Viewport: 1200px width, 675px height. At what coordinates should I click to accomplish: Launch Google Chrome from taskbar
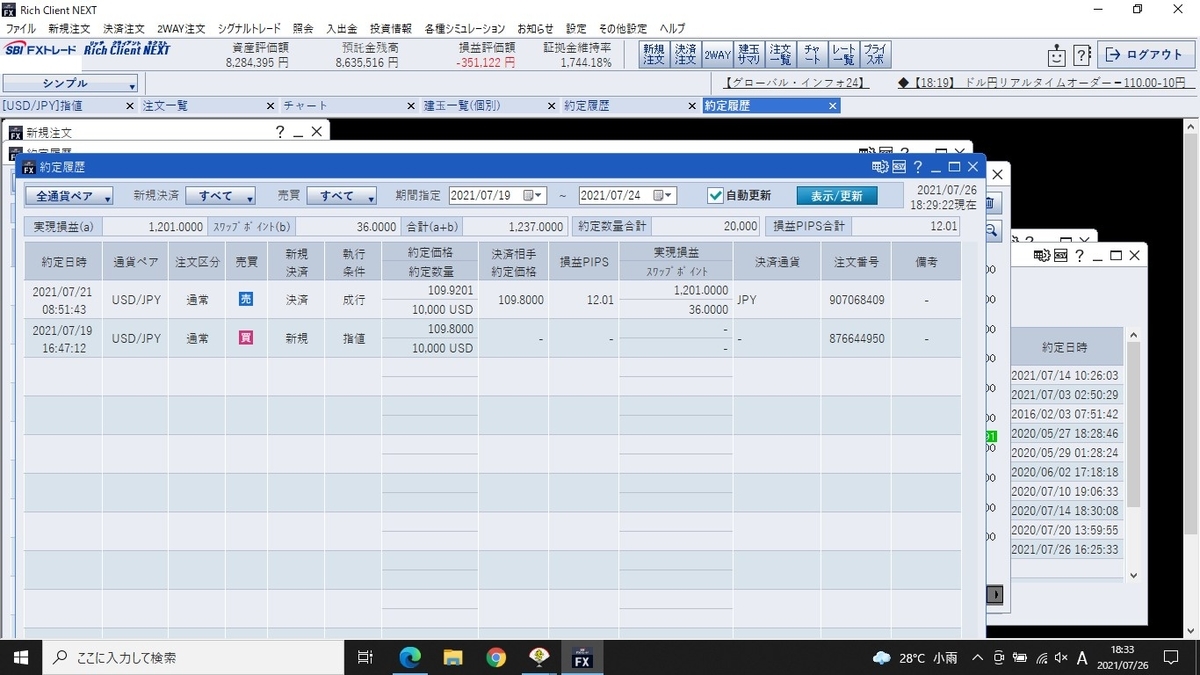[x=496, y=657]
